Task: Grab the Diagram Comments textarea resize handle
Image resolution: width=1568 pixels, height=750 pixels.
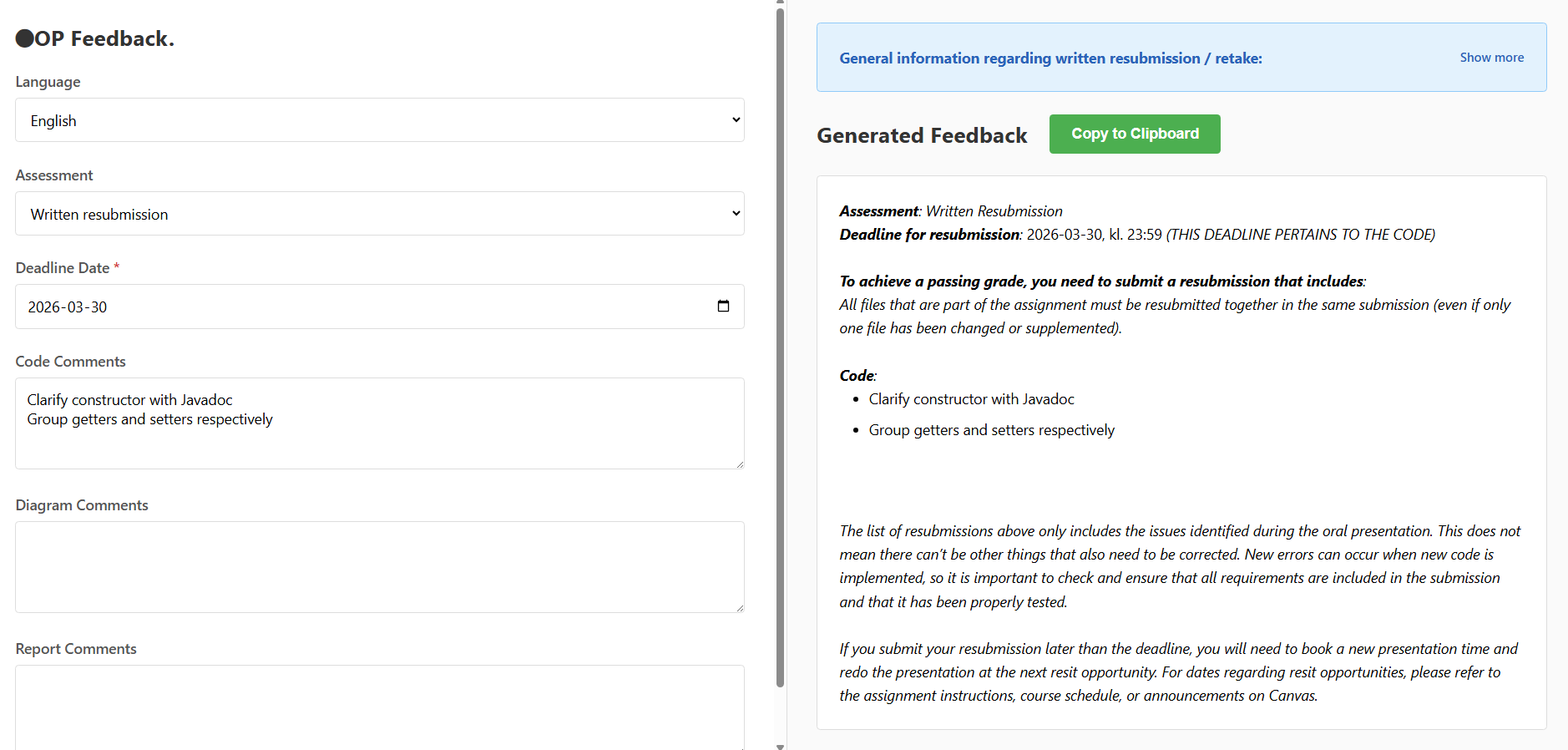Action: click(740, 608)
